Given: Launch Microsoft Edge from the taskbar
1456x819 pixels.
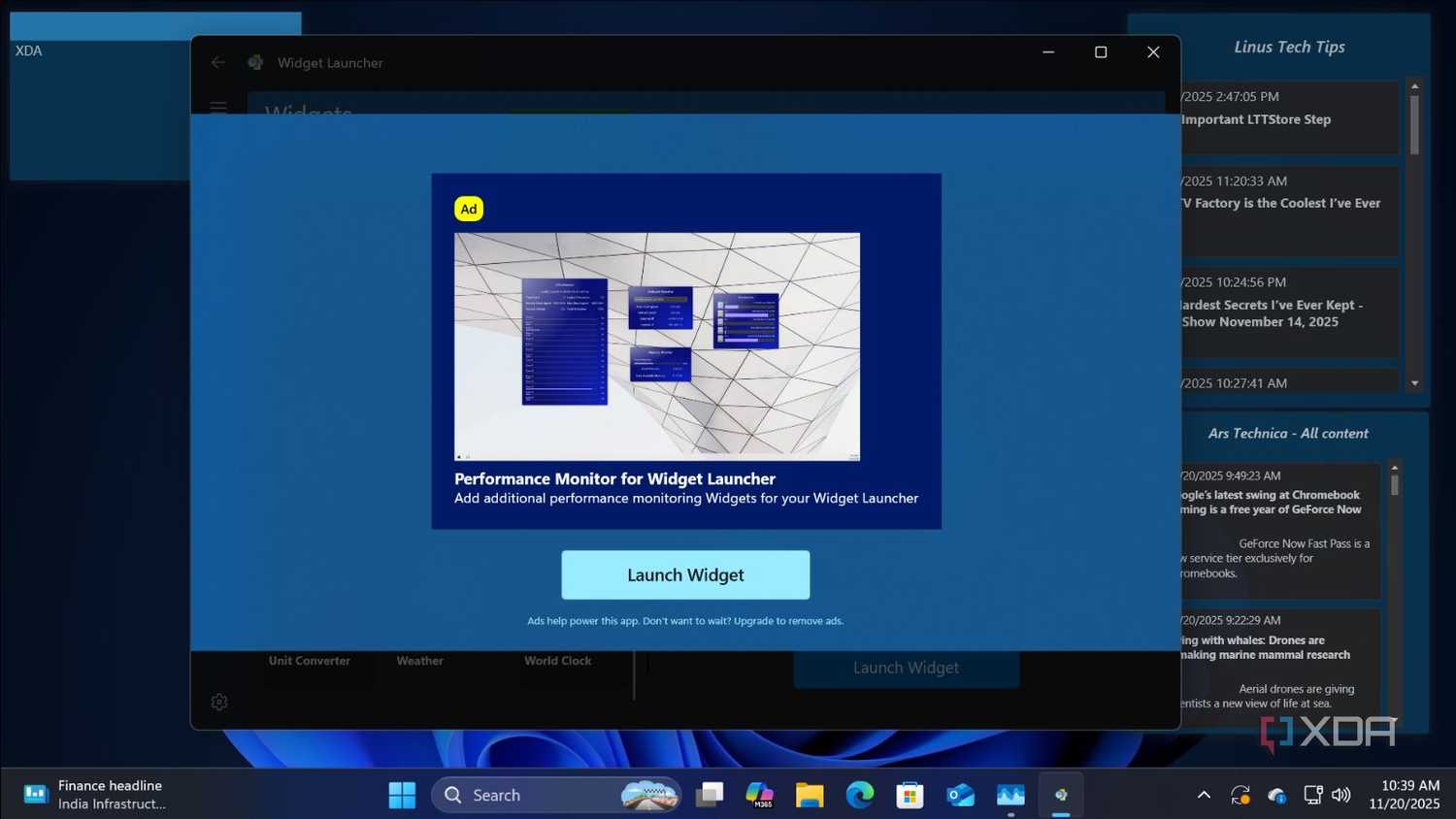Looking at the screenshot, I should tap(860, 795).
